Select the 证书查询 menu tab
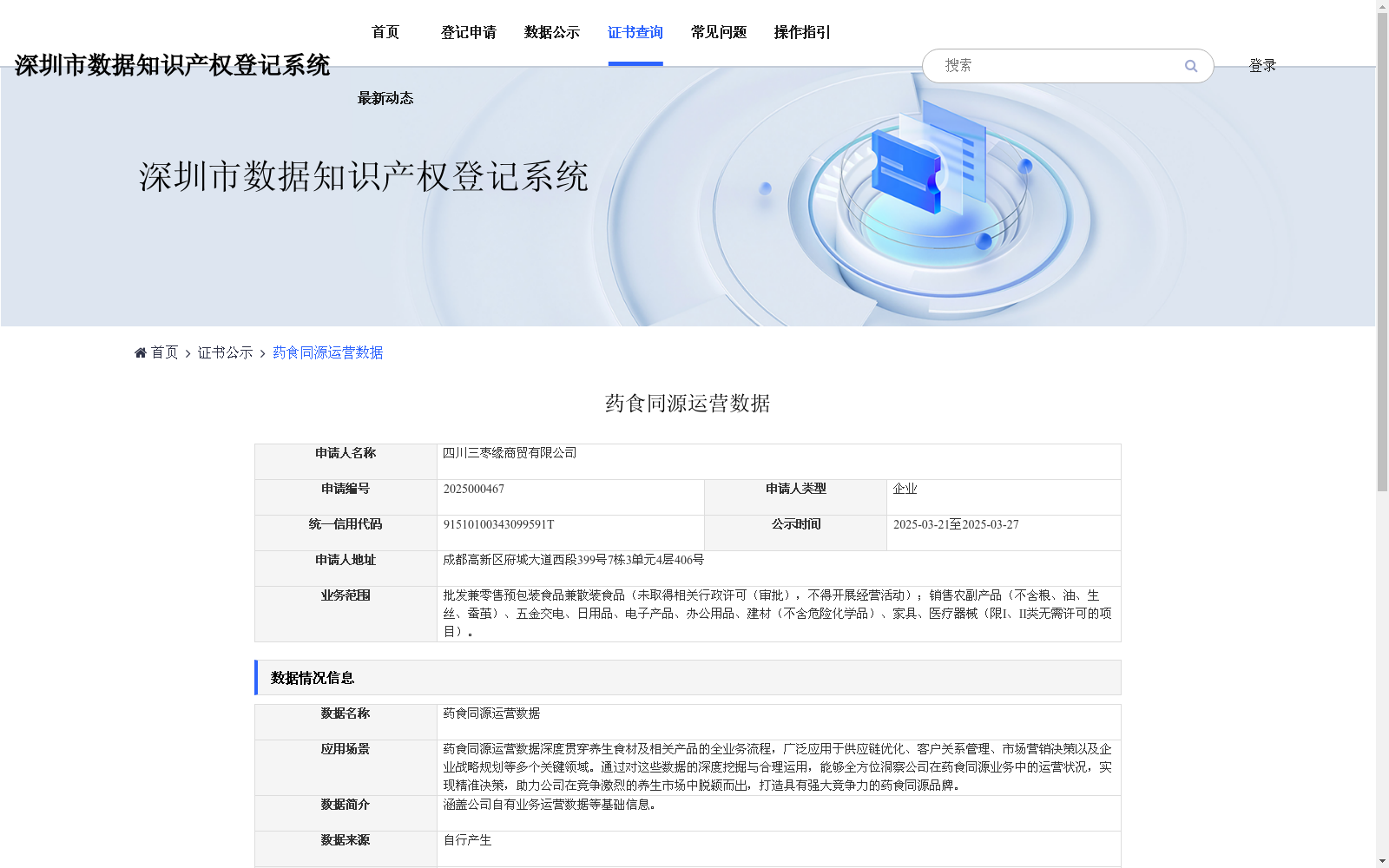Image resolution: width=1389 pixels, height=868 pixels. (x=635, y=32)
